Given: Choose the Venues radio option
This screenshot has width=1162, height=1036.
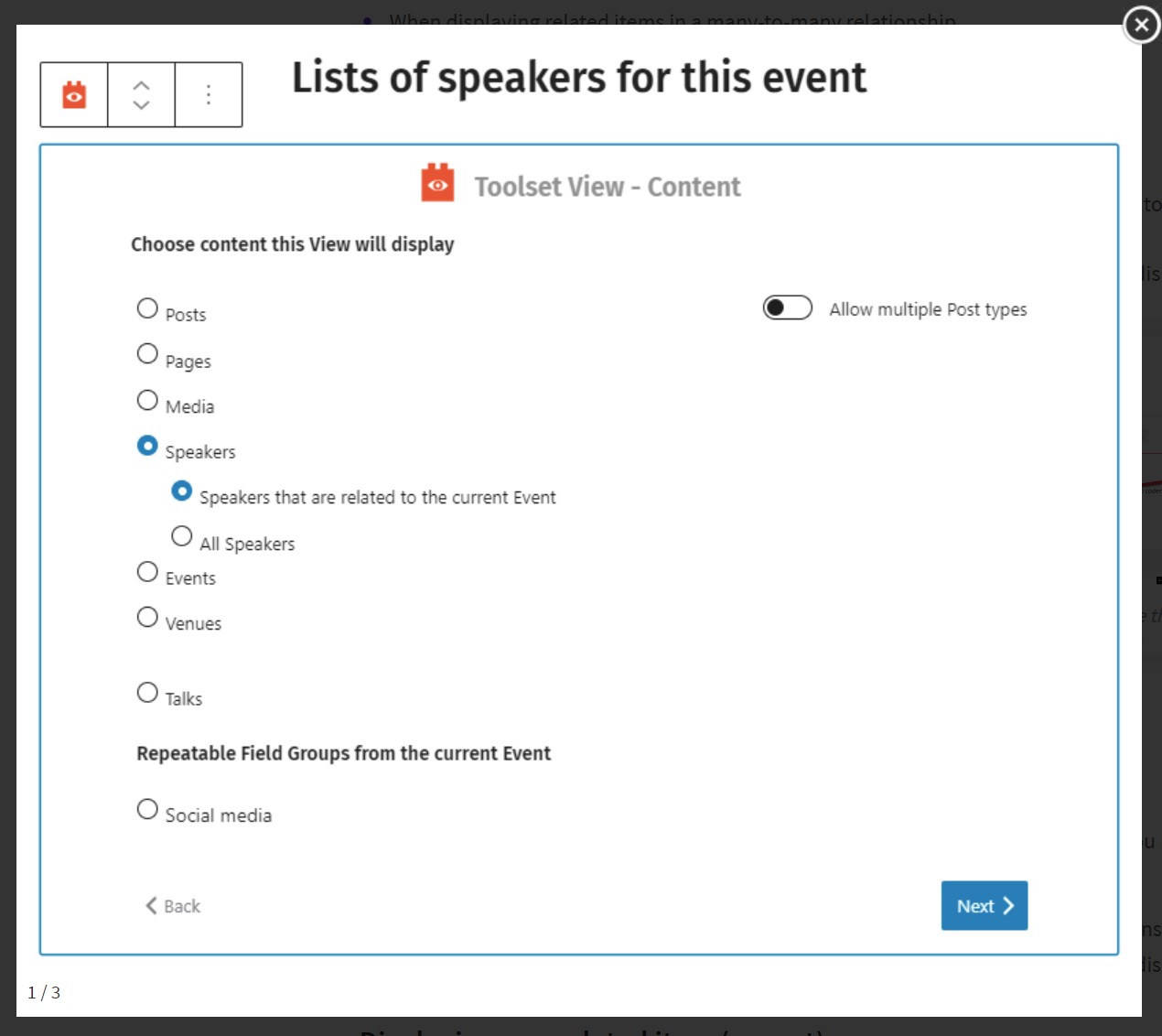Looking at the screenshot, I should (147, 617).
